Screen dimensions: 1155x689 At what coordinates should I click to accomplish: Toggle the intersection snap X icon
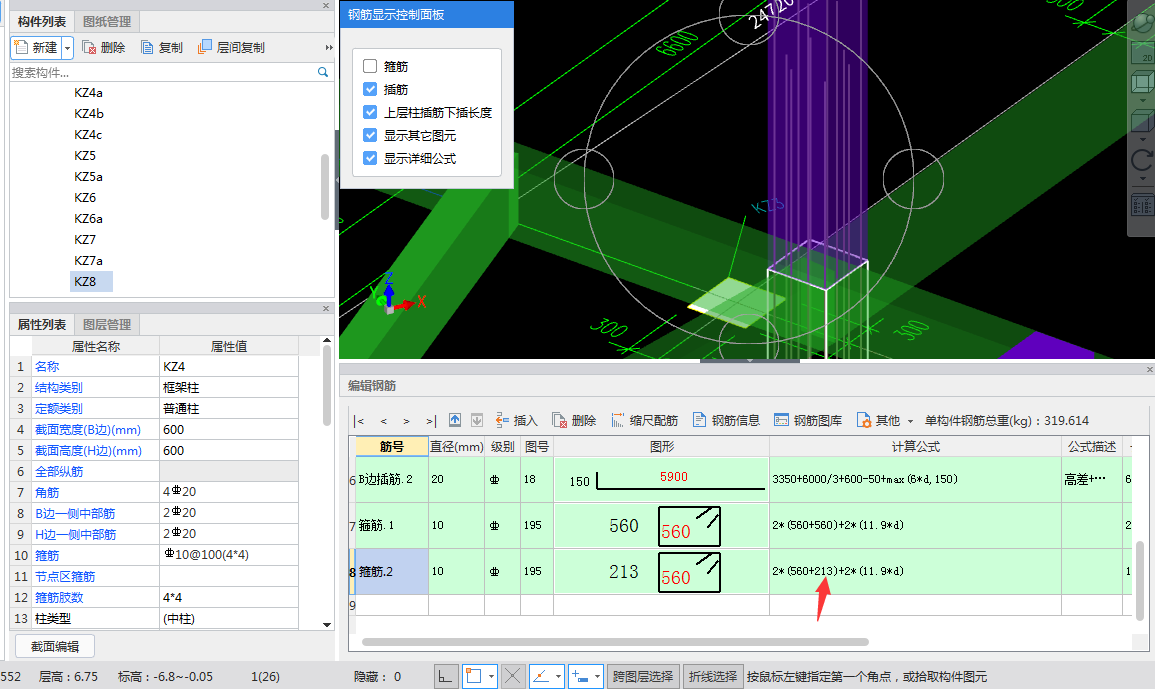[513, 676]
